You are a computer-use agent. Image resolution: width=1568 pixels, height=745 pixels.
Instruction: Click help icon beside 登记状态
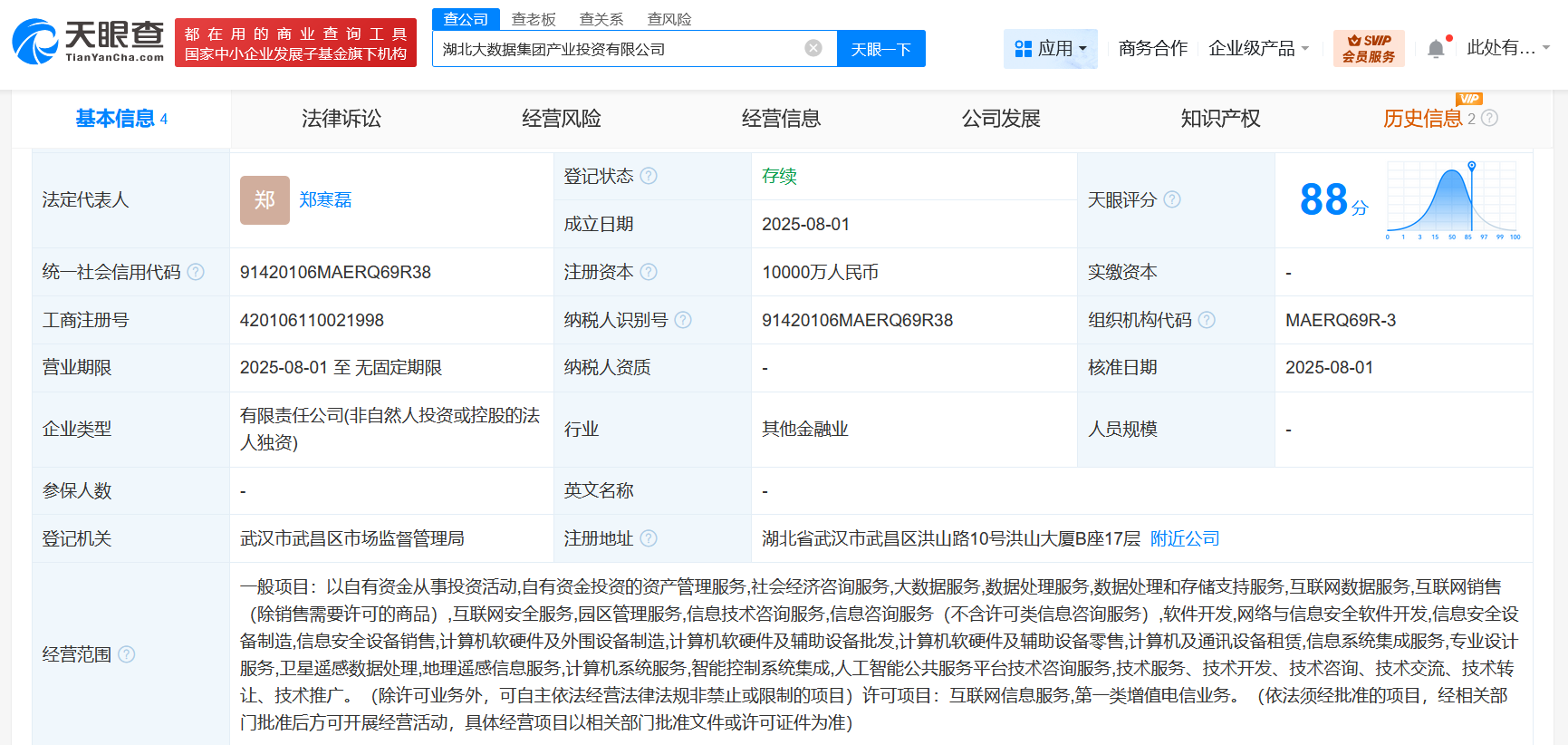pos(649,176)
